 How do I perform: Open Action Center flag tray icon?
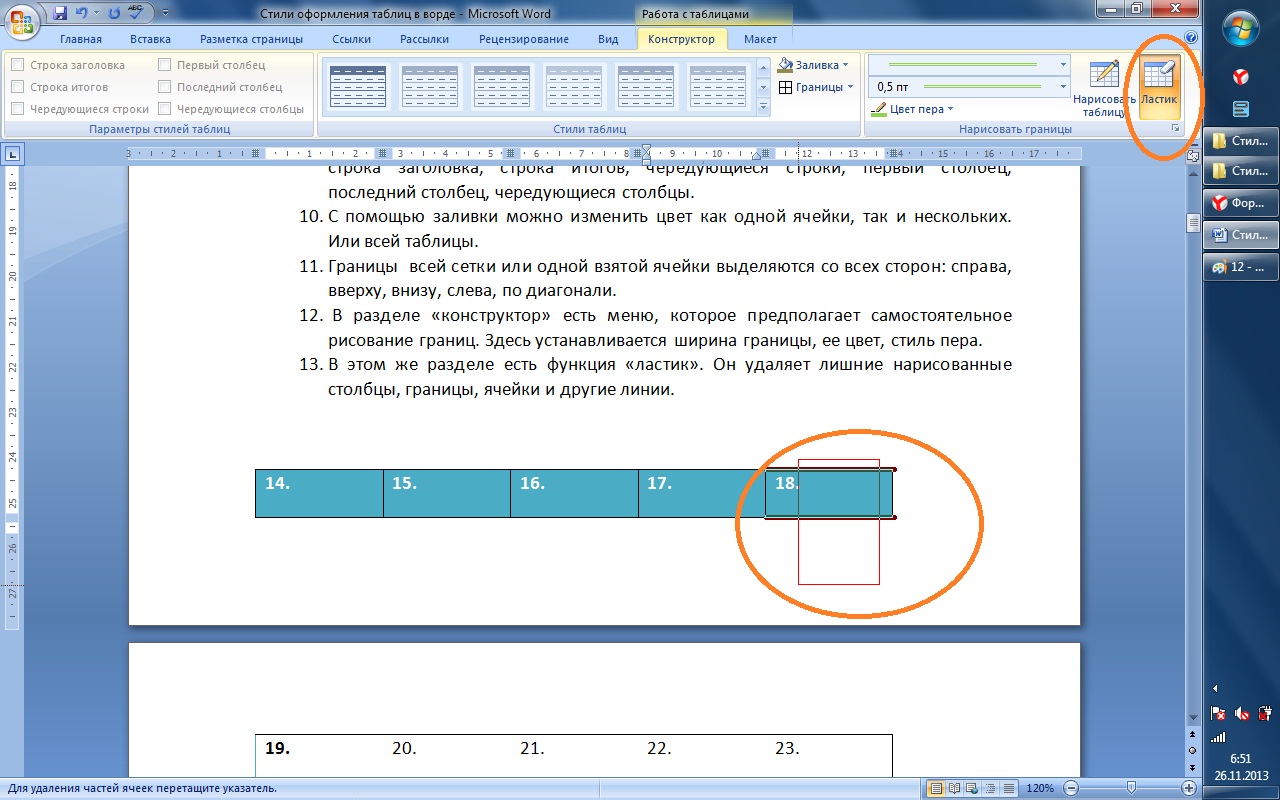[x=1218, y=713]
